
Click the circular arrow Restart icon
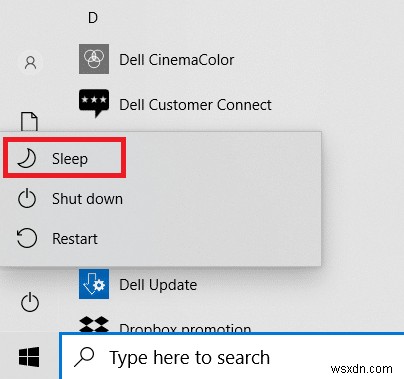pos(27,238)
